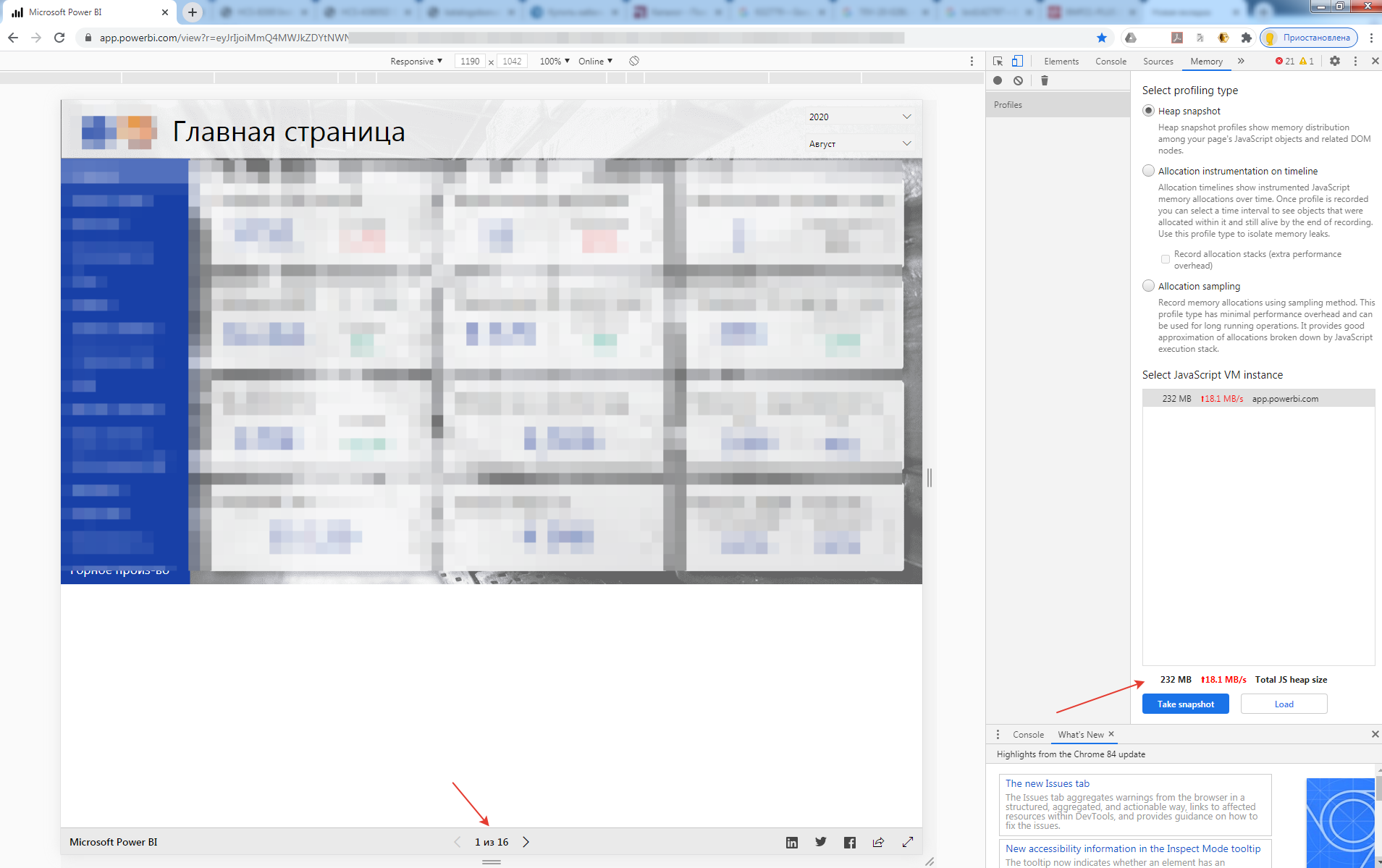Screen dimensions: 1382x868
Task: Click the clear all profiles icon
Action: coord(1018,80)
